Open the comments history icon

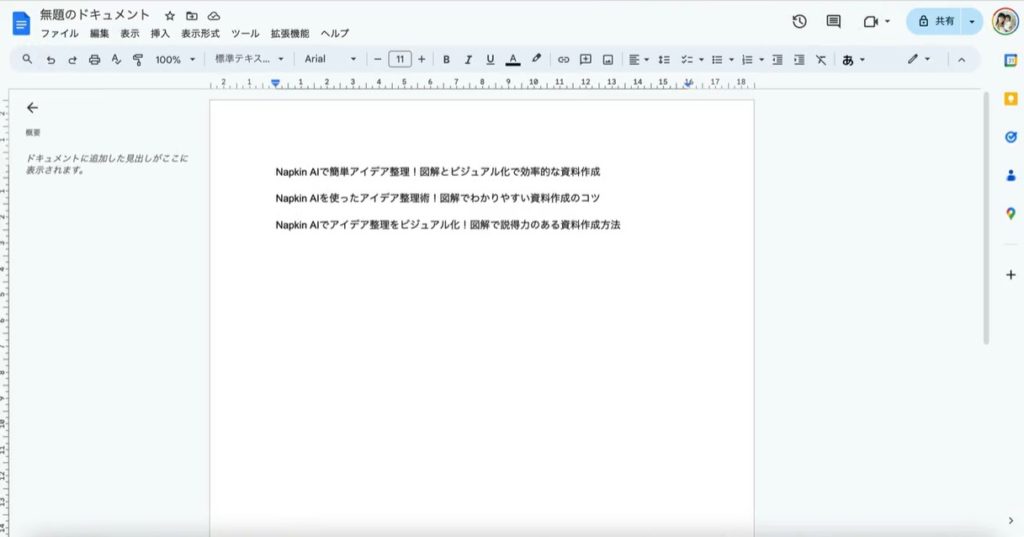[833, 21]
